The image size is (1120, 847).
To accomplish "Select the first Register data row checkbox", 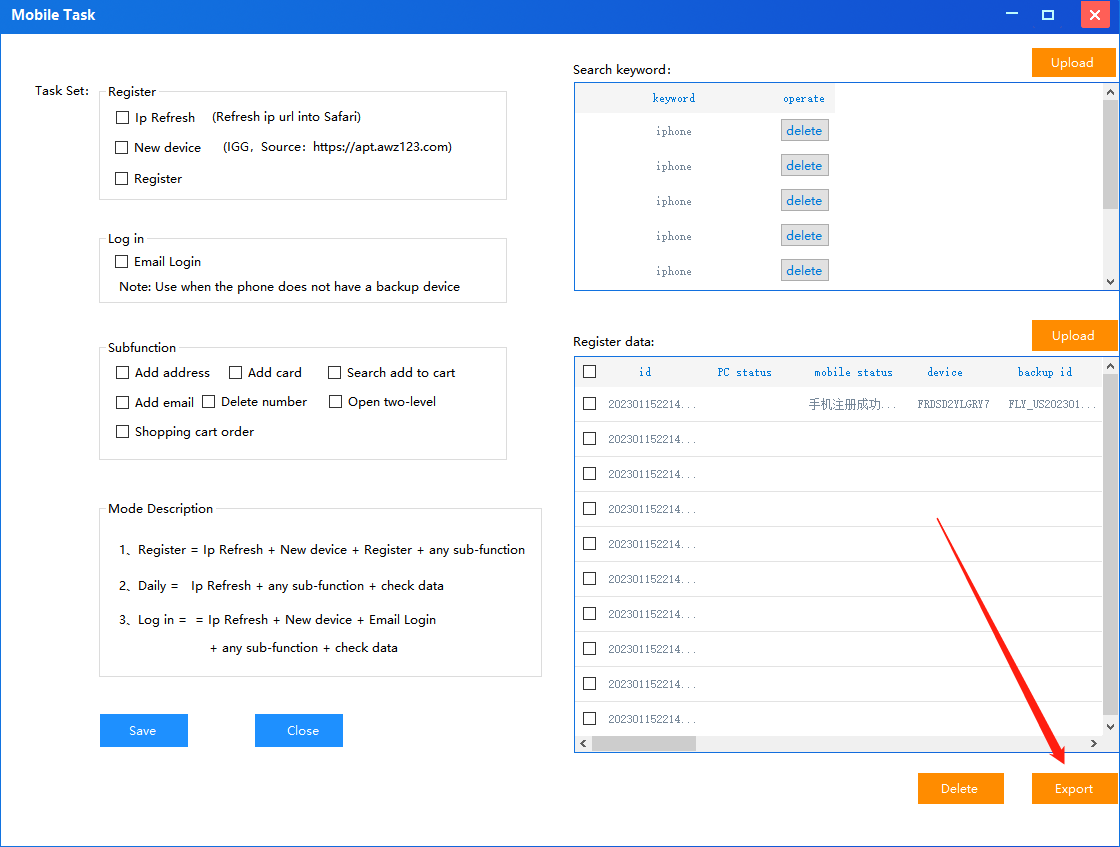I will (589, 404).
